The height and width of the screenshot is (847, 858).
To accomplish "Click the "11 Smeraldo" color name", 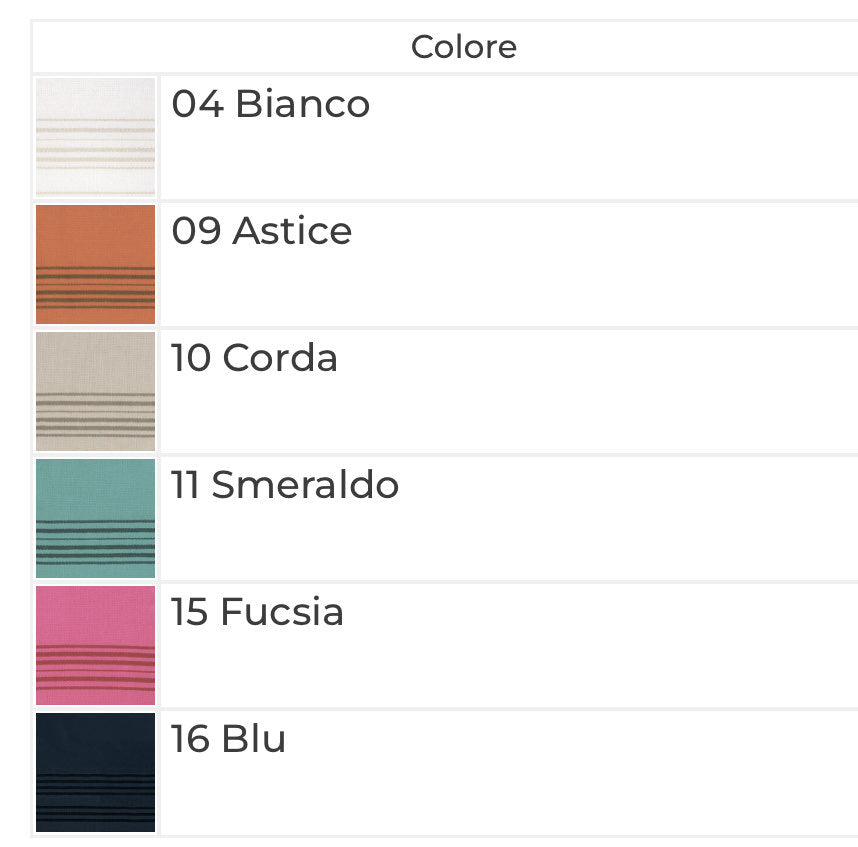I will tap(286, 485).
